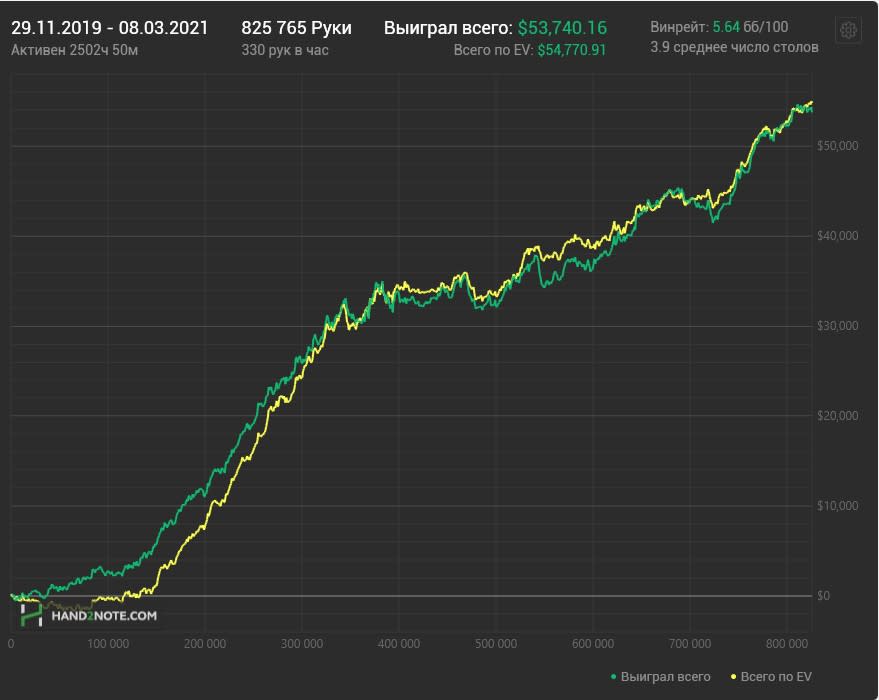The image size is (879, 700).
Task: Click the 400 000 x-axis label
Action: pos(399,644)
